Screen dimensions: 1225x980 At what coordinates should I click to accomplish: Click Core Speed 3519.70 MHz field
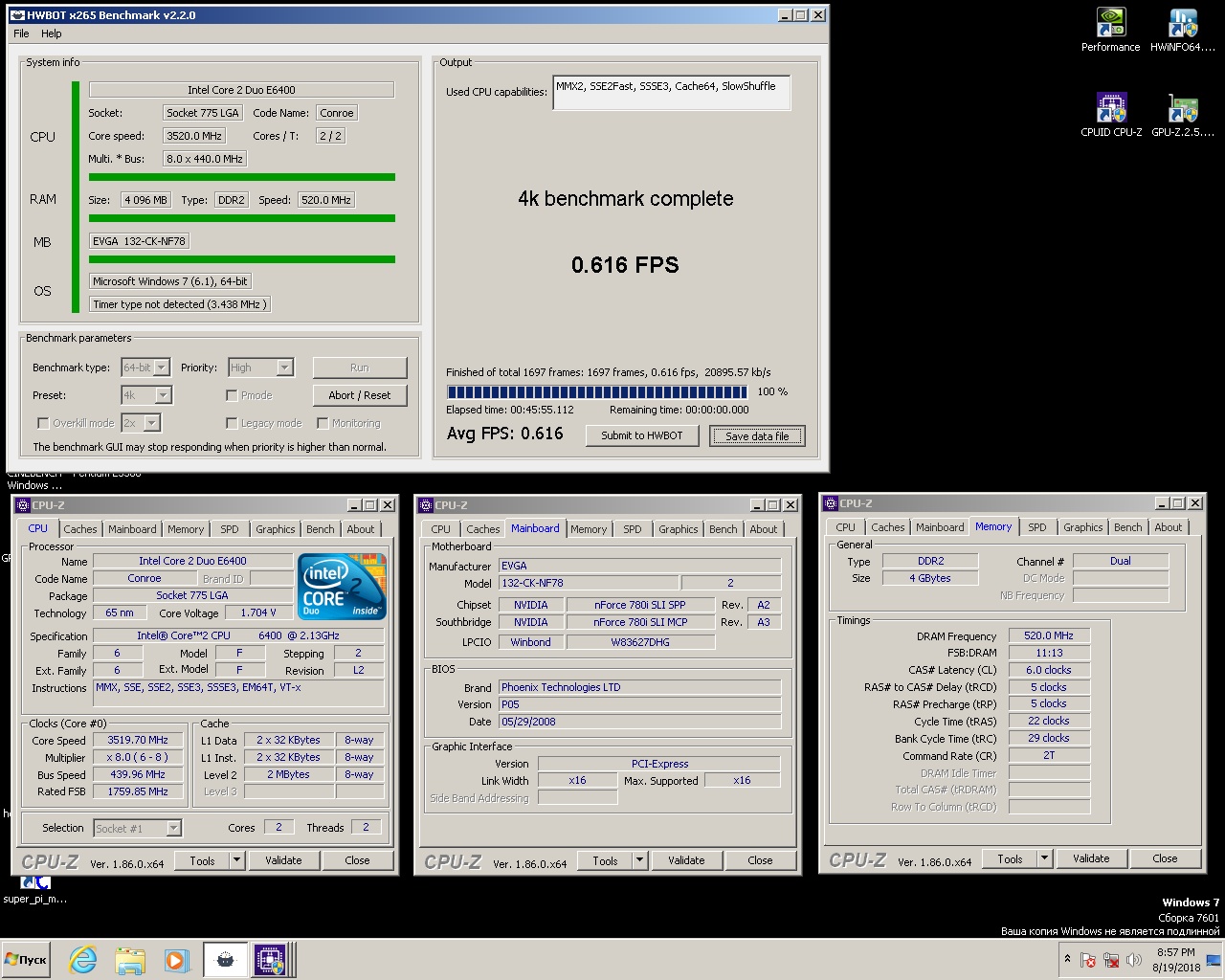pyautogui.click(x=139, y=740)
